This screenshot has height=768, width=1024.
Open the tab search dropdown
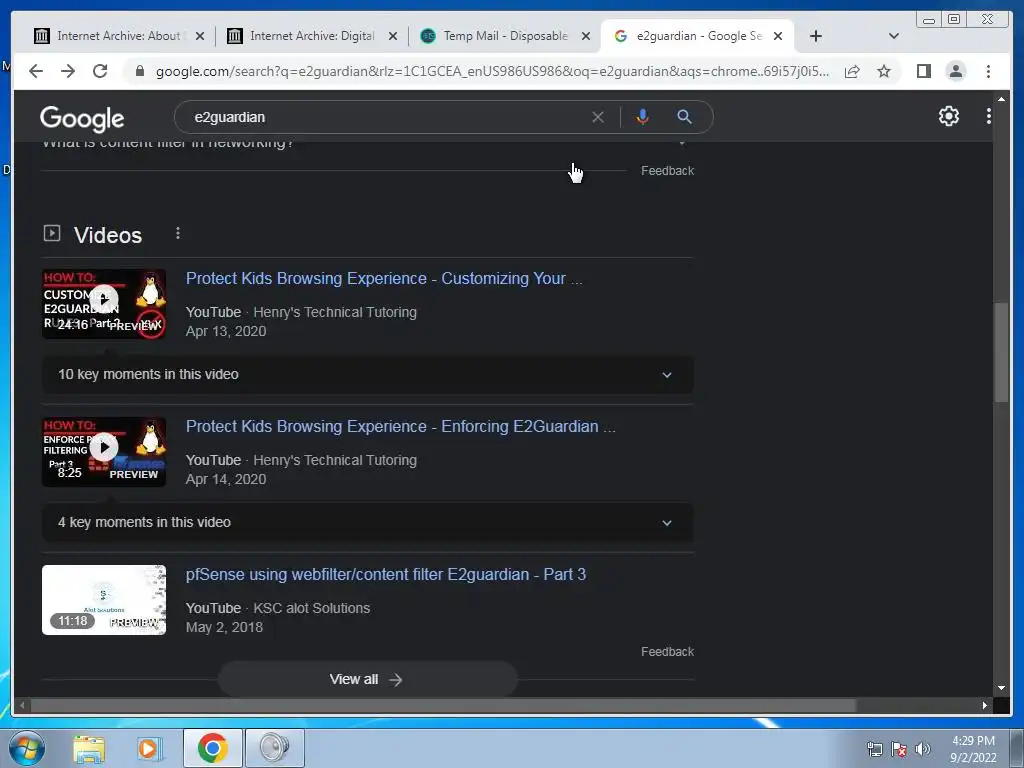pos(893,36)
